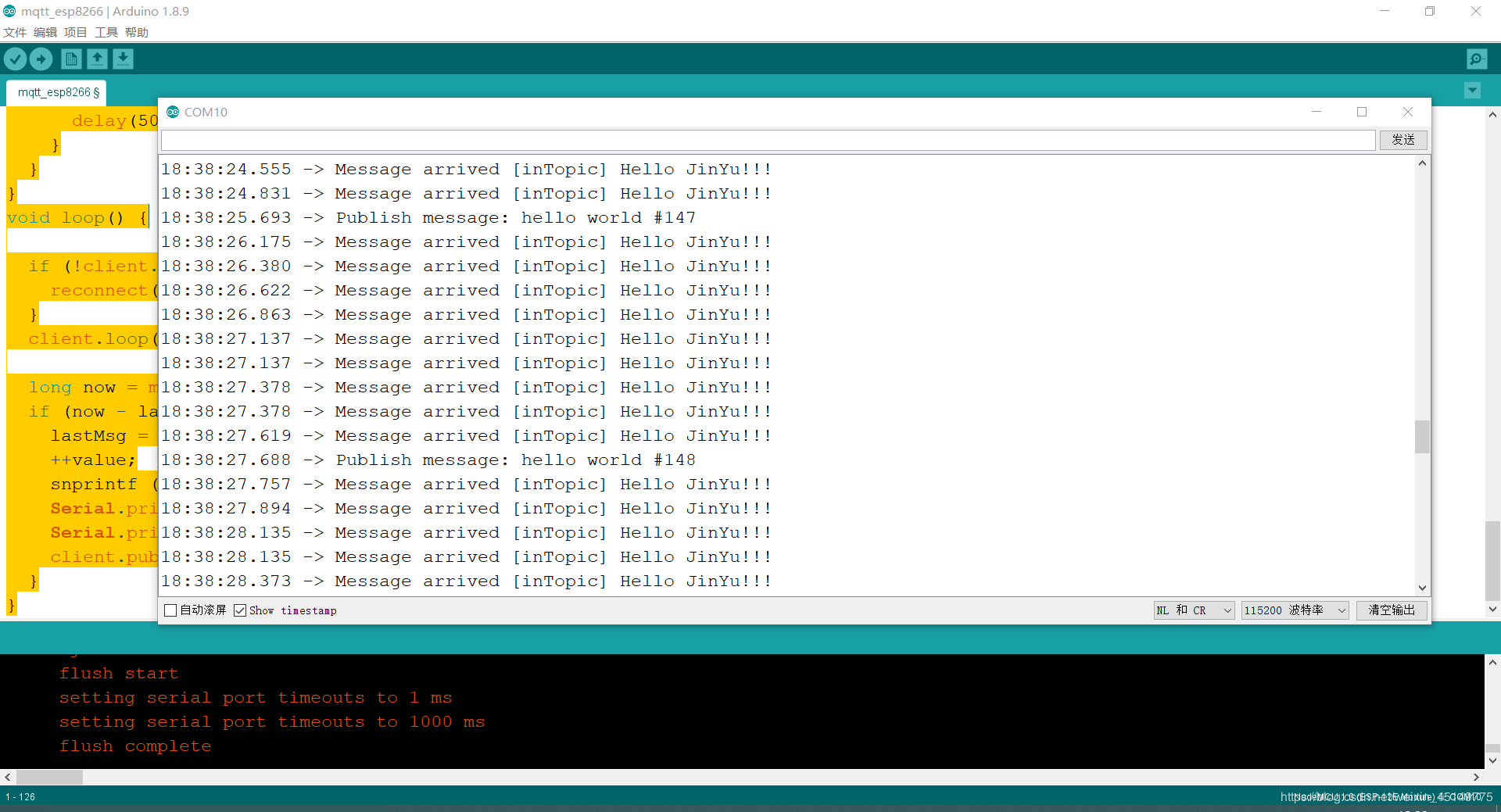Disable the Show timestamp checkbox
The image size is (1501, 812).
pyautogui.click(x=240, y=610)
